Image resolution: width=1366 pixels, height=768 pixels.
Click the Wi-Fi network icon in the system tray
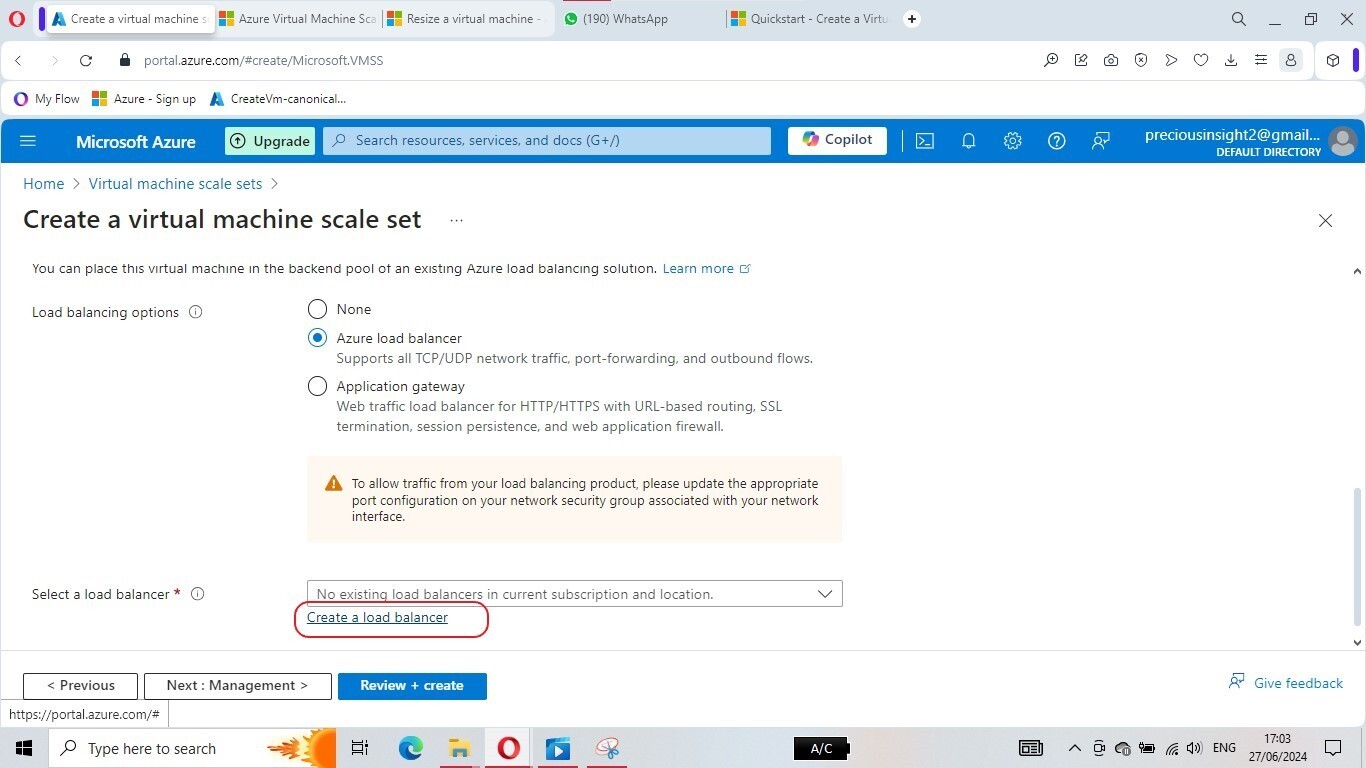(1172, 748)
